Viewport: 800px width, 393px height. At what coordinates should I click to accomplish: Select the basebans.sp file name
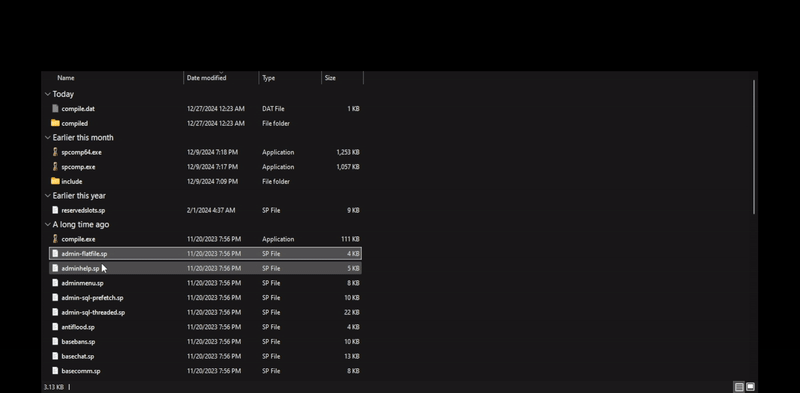coord(78,341)
